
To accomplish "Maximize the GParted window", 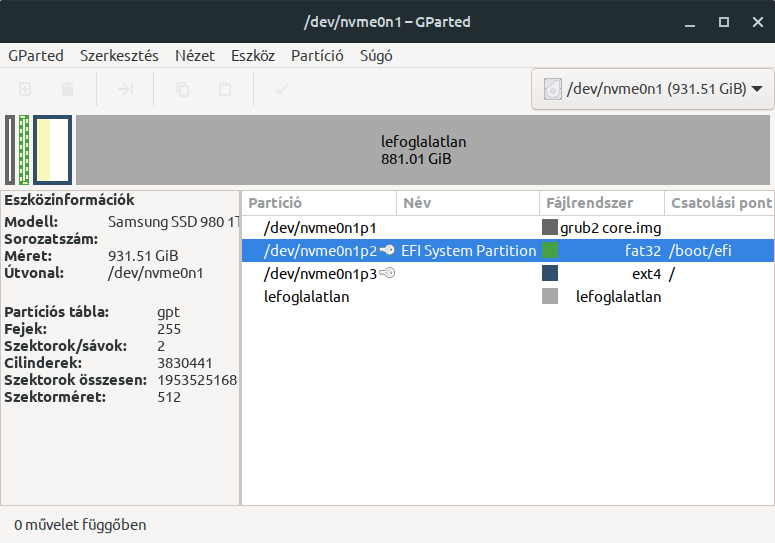I will click(x=724, y=22).
